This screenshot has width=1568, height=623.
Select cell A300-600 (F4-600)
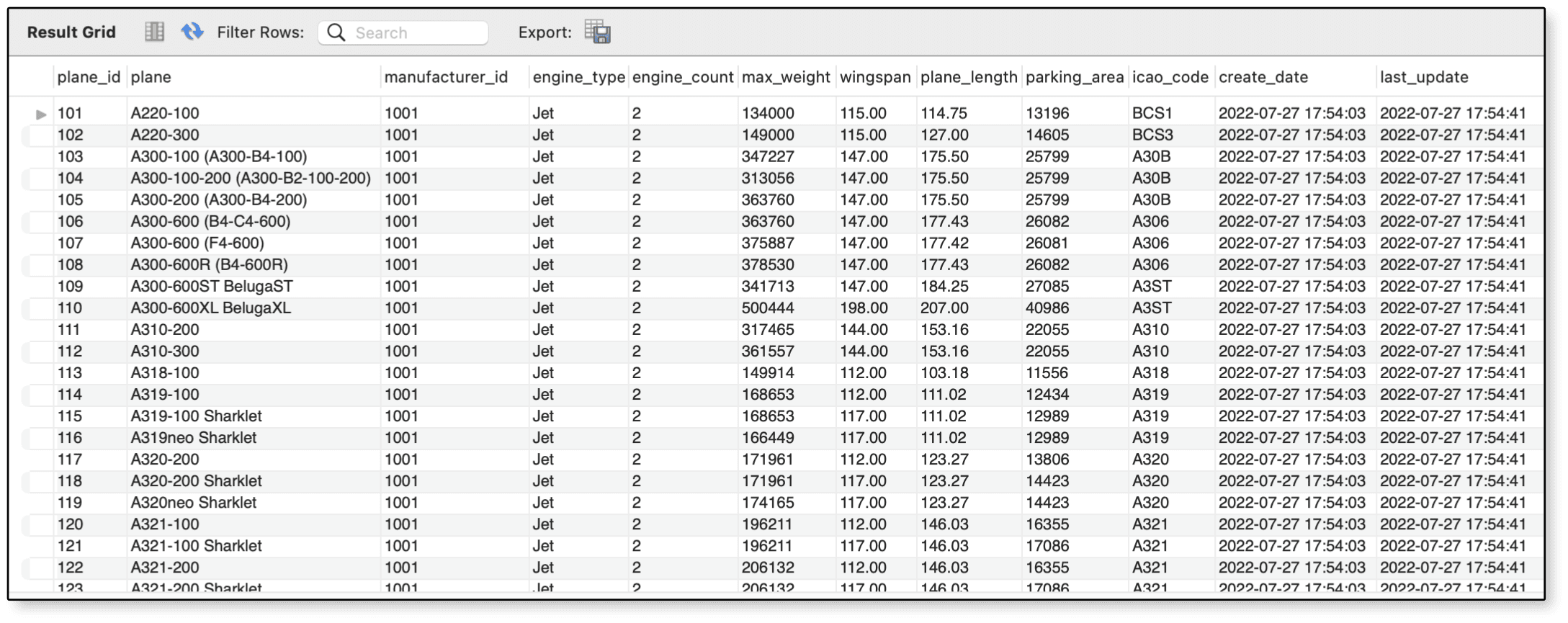[x=197, y=243]
